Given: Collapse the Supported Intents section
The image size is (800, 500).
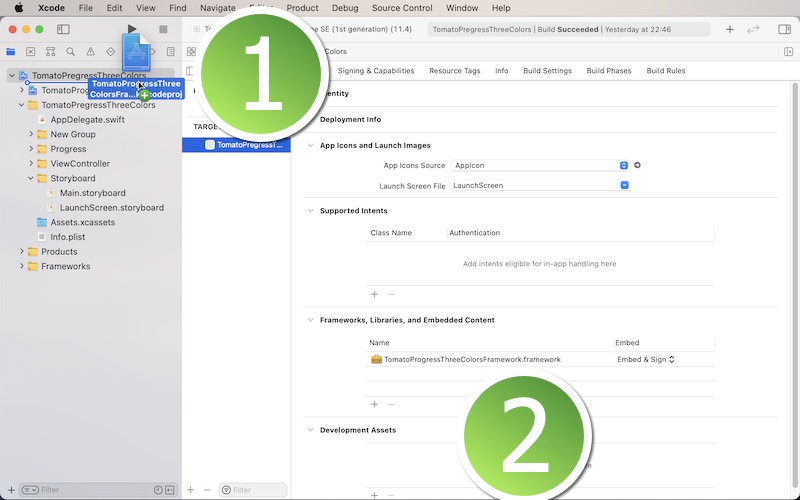Looking at the screenshot, I should 310,210.
